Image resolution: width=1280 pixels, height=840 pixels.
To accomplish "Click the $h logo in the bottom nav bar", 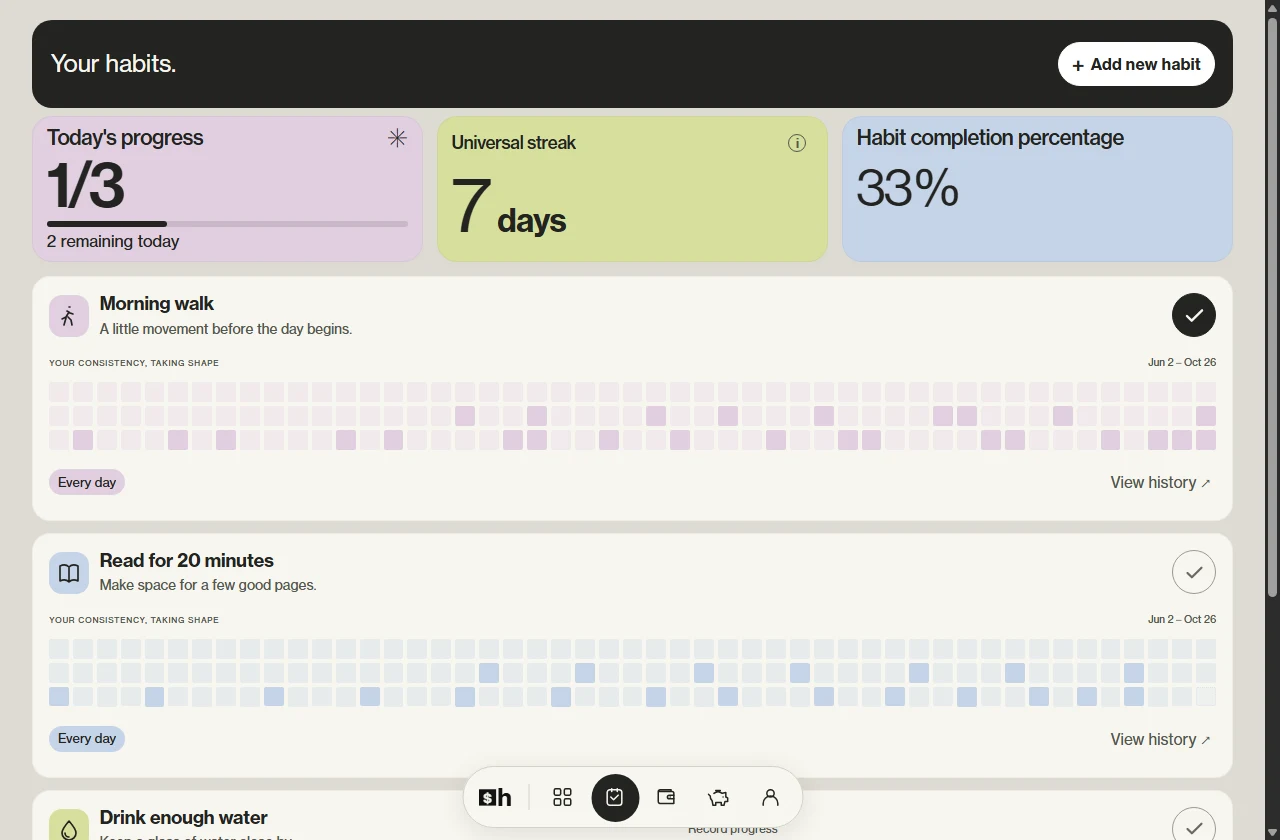I will coord(495,797).
